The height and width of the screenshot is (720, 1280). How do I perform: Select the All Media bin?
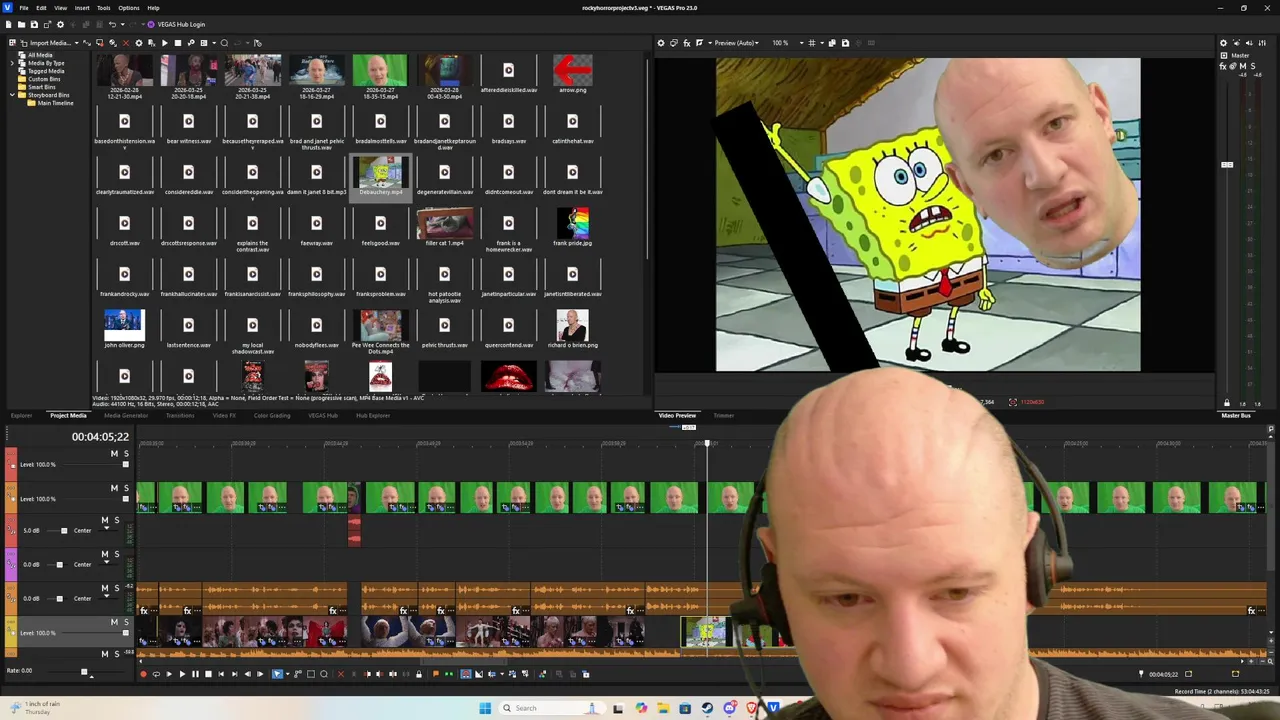(41, 55)
